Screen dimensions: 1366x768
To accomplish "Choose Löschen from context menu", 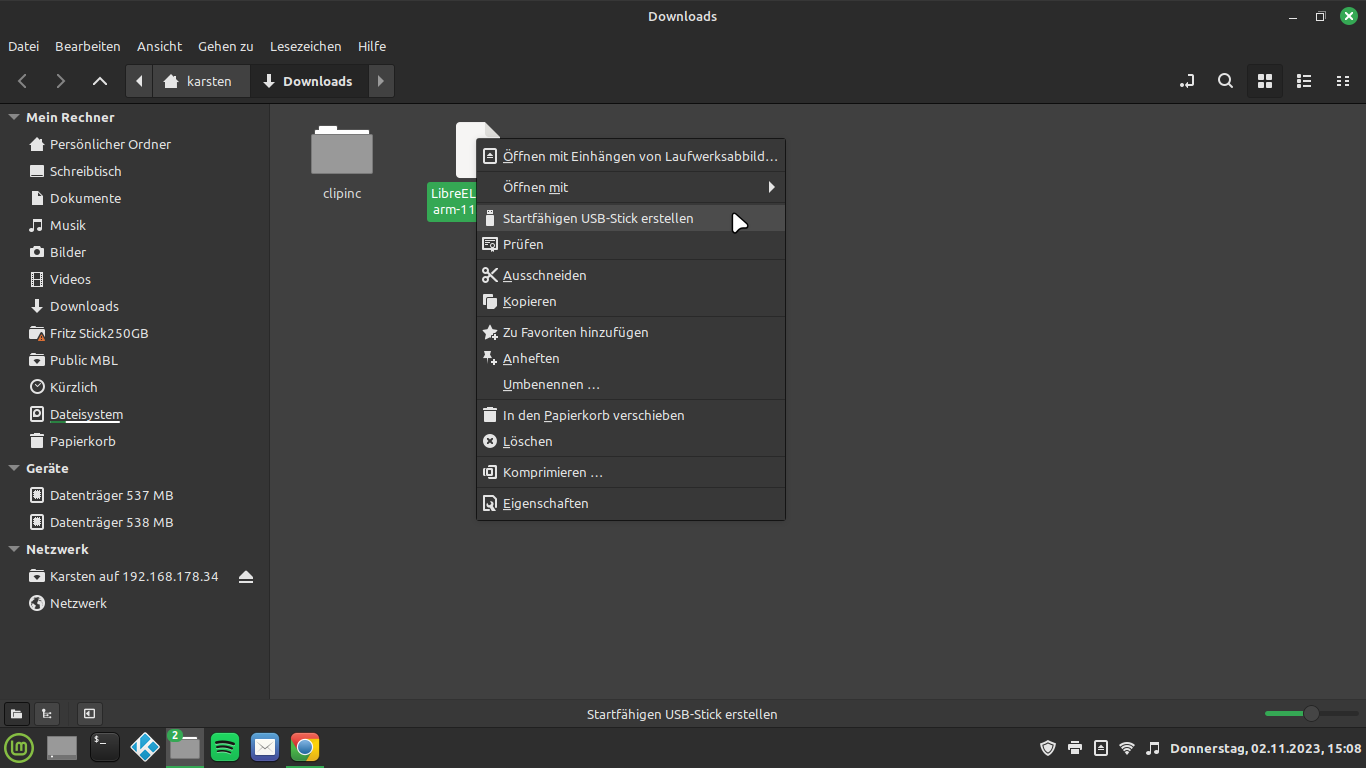I will pyautogui.click(x=631, y=441).
